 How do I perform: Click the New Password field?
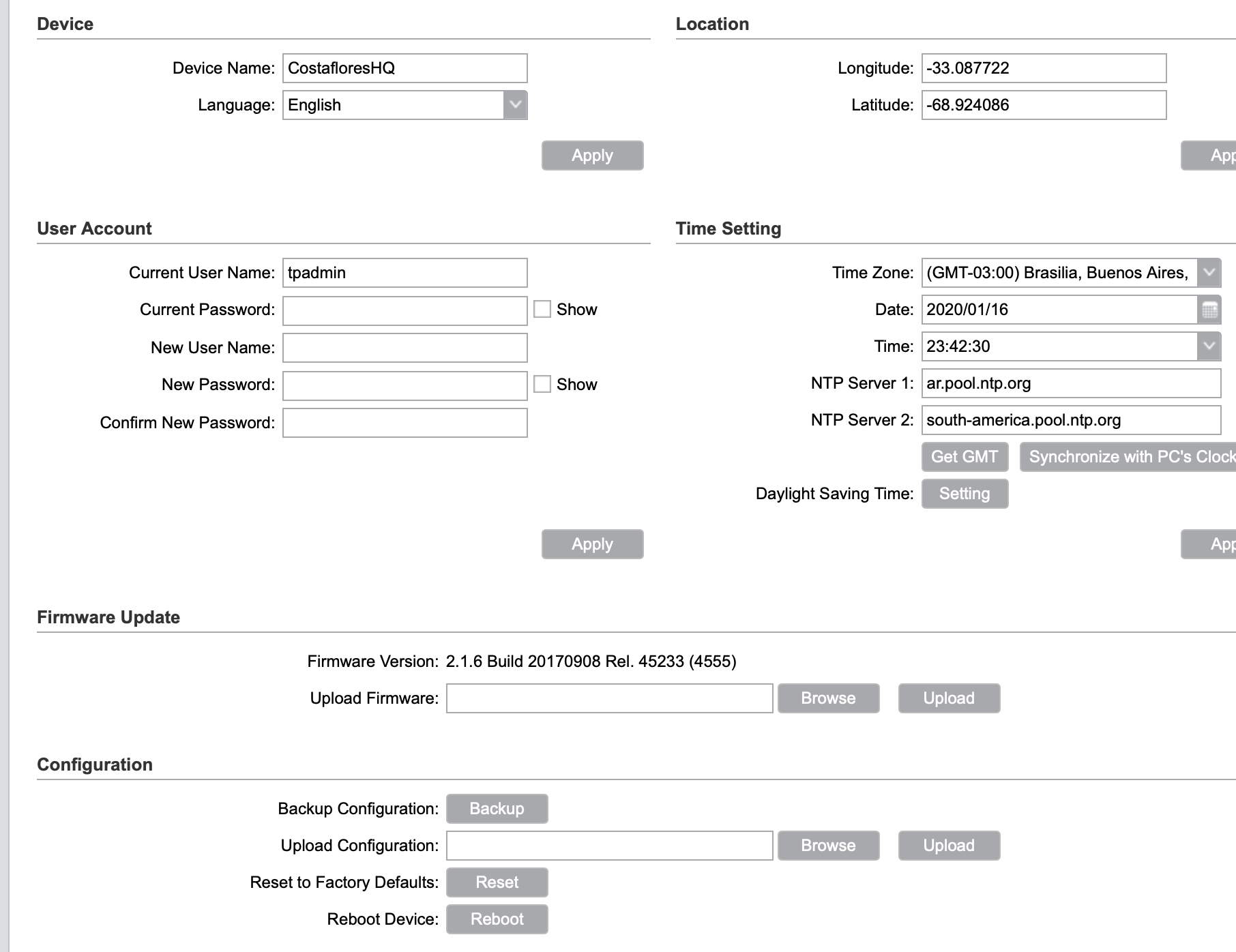[405, 386]
